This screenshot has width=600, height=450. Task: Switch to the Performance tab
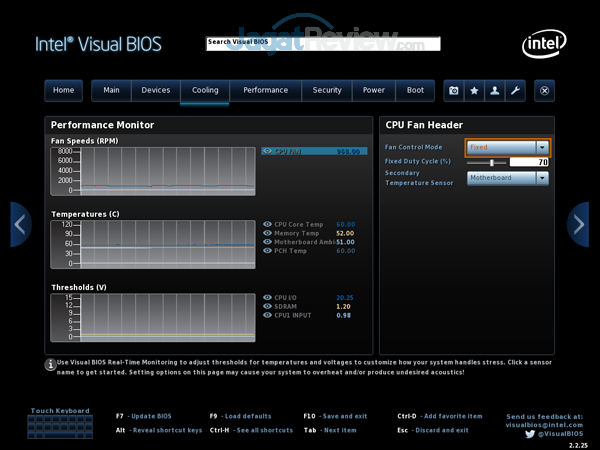click(265, 90)
